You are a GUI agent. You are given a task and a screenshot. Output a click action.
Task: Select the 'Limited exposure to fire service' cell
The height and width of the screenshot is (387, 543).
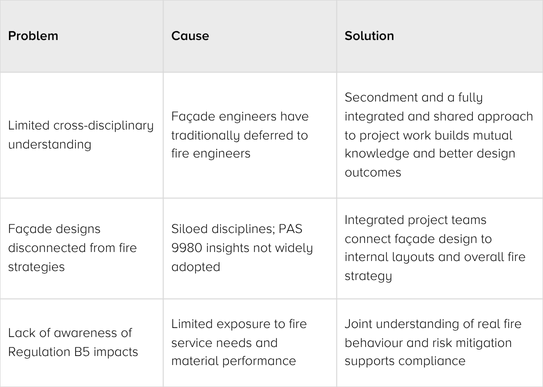coord(250,343)
